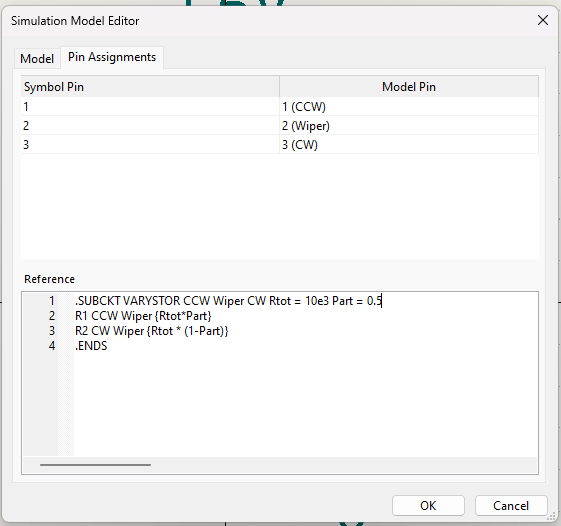The image size is (561, 526).
Task: Click line number 3 in editor gutter
Action: click(x=52, y=331)
